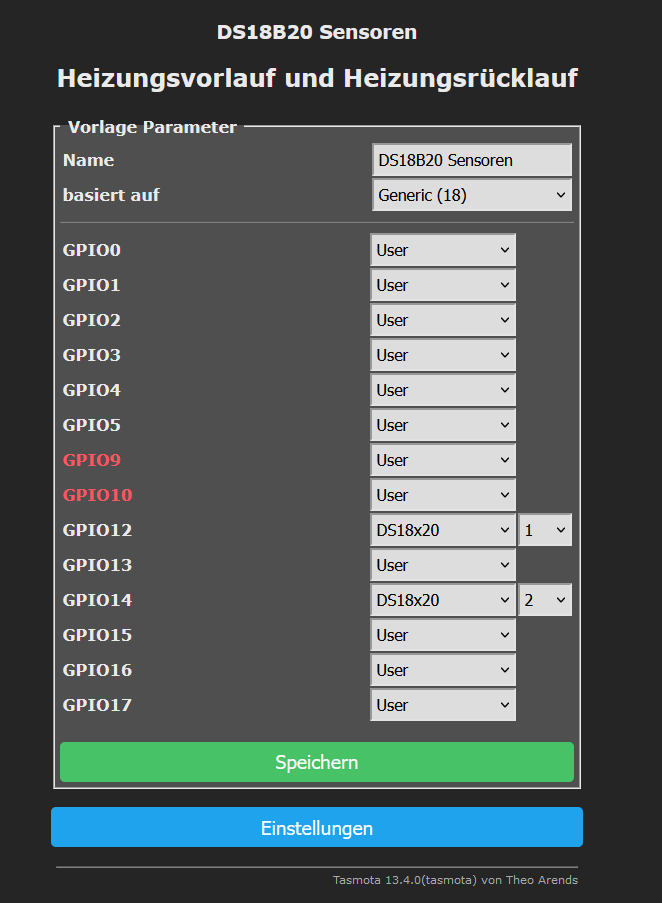Image resolution: width=662 pixels, height=903 pixels.
Task: Open the GPIO5 User dropdown
Action: pyautogui.click(x=443, y=425)
